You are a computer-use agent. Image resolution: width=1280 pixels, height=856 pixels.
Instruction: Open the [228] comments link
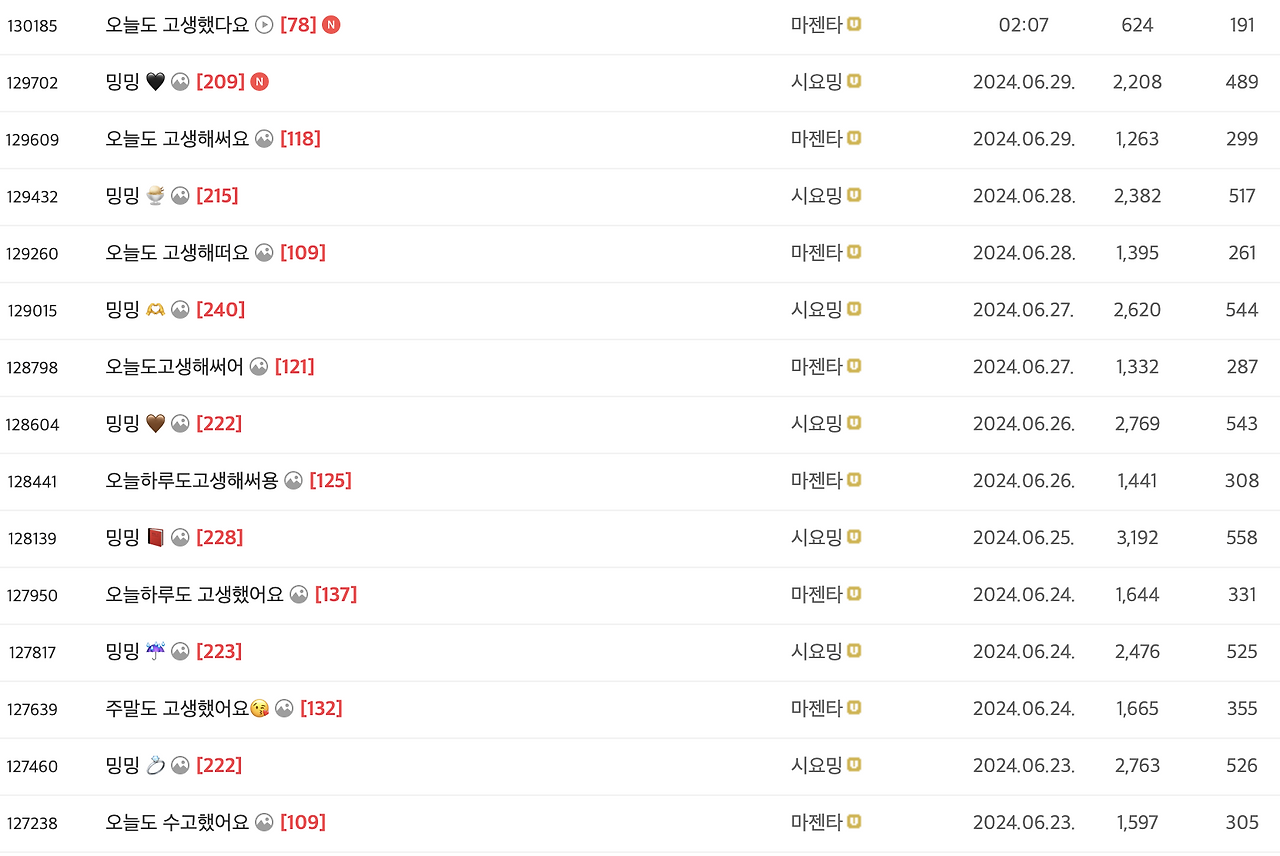click(x=220, y=538)
